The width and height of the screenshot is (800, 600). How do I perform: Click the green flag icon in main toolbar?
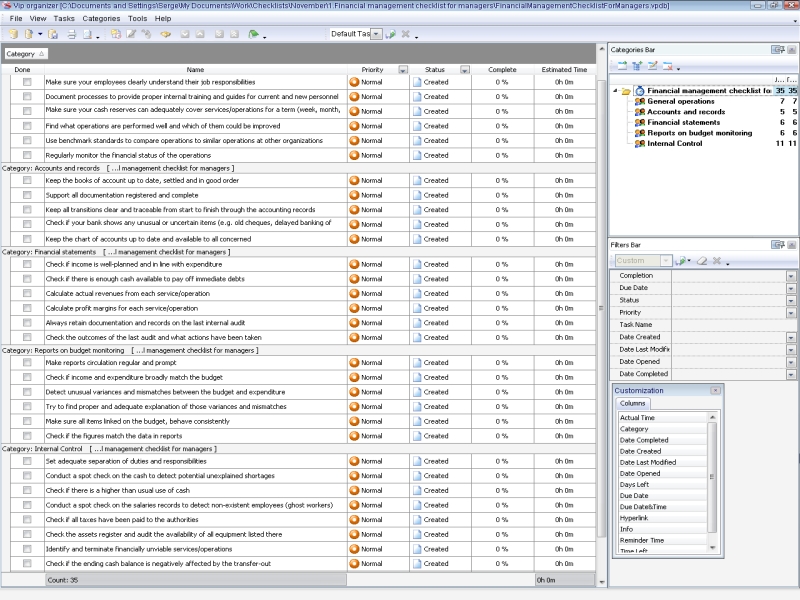tap(253, 34)
